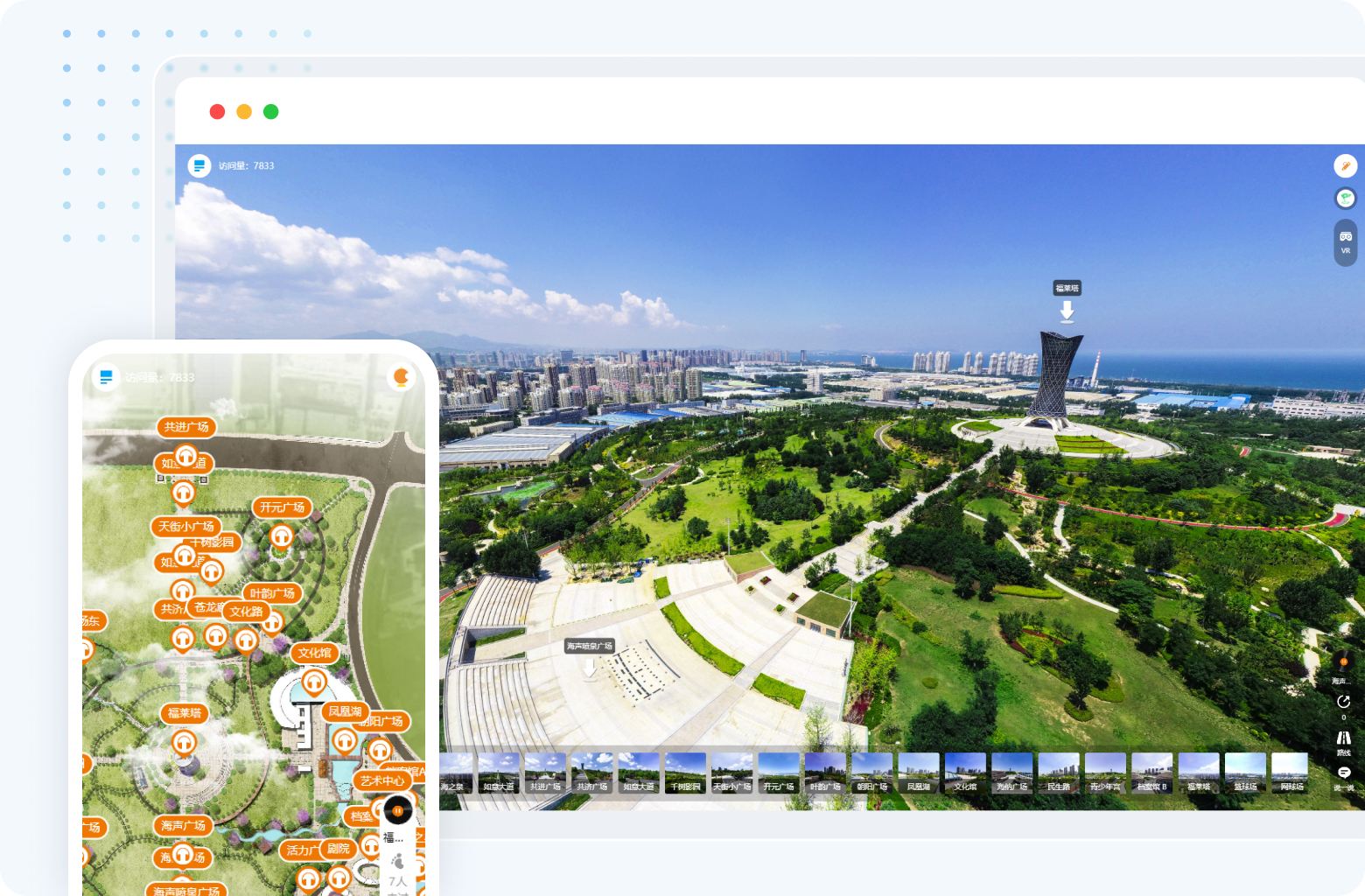Open the 福莱塔 label on phone map
The height and width of the screenshot is (896, 1365).
coord(184,713)
